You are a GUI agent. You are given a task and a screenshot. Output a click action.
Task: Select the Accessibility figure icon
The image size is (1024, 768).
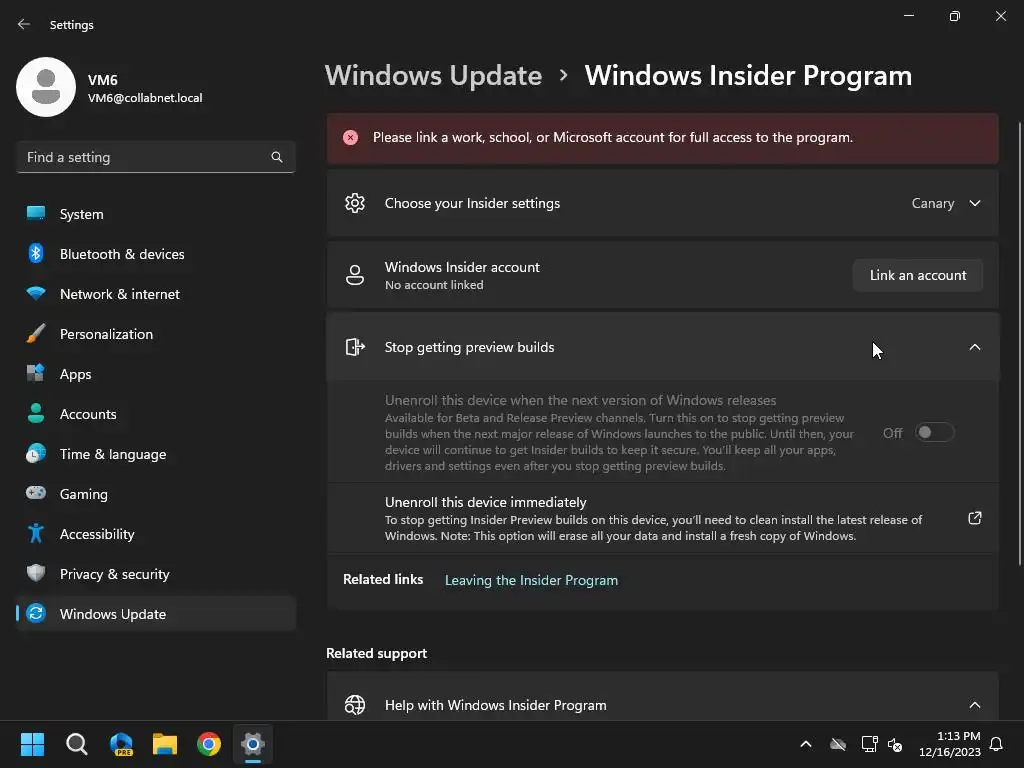click(x=36, y=534)
